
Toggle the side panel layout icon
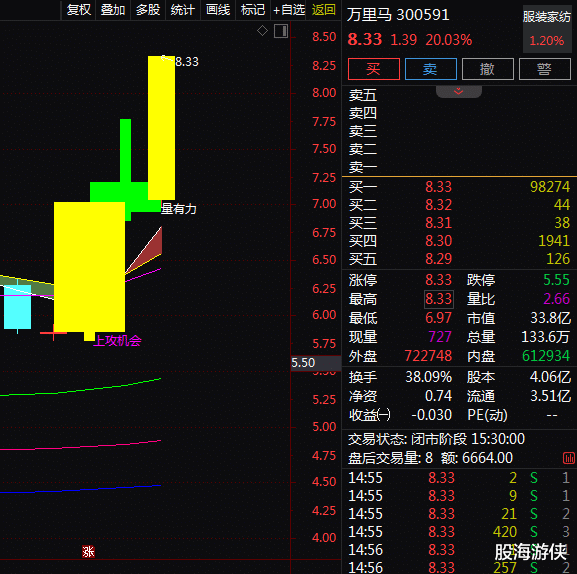click(x=281, y=31)
